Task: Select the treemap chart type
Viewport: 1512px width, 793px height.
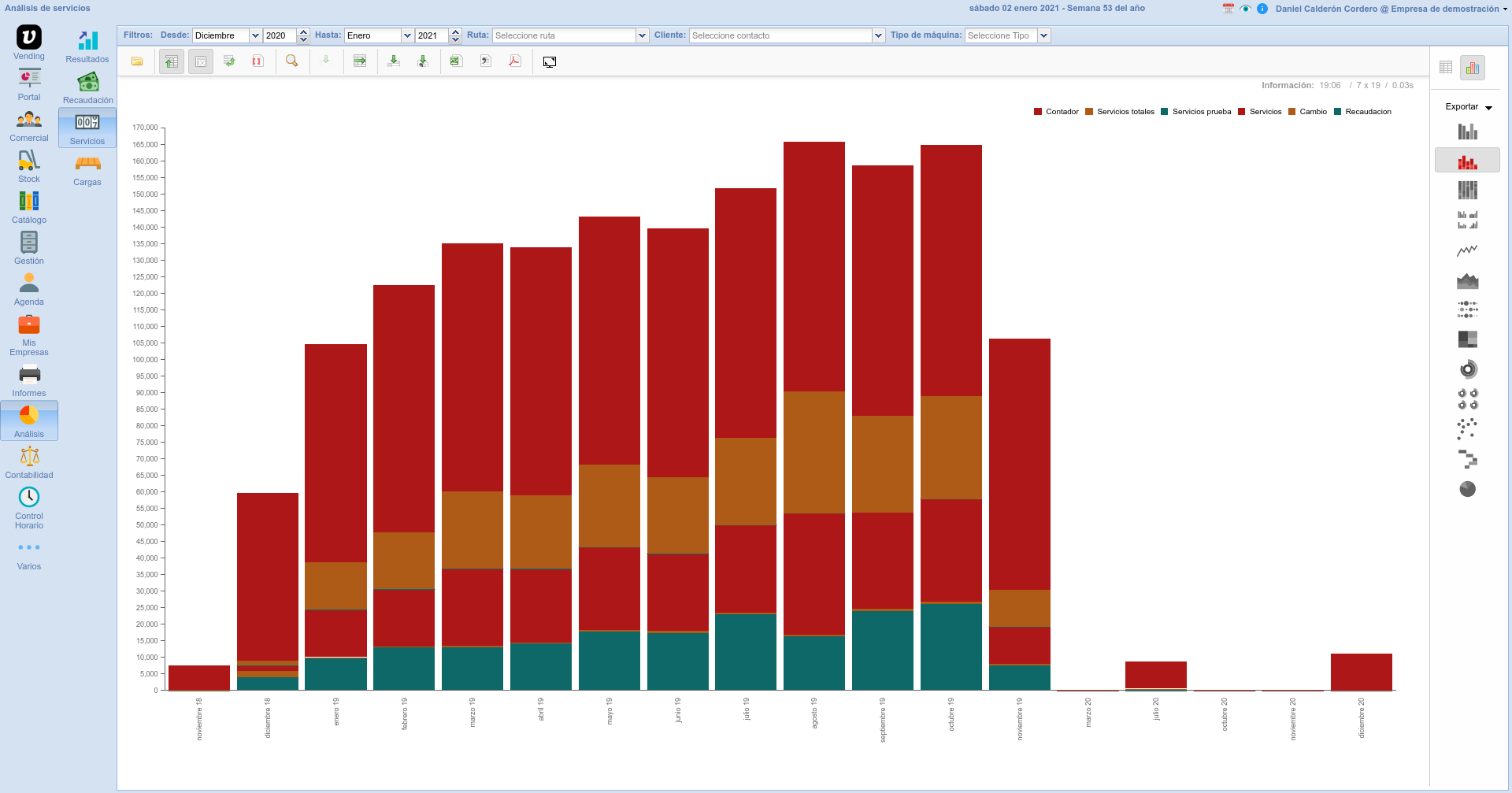Action: point(1467,339)
